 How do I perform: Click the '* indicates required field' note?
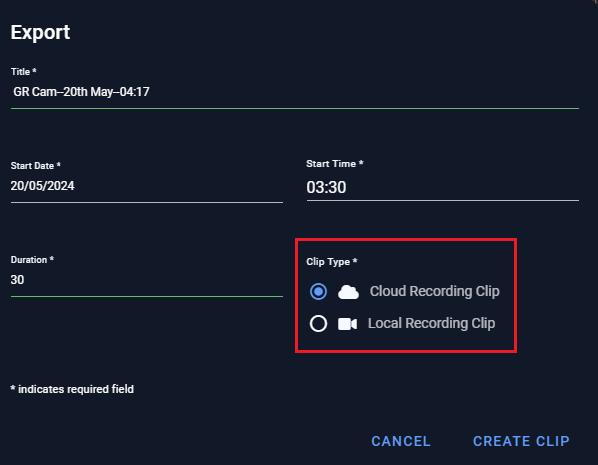coord(72,389)
